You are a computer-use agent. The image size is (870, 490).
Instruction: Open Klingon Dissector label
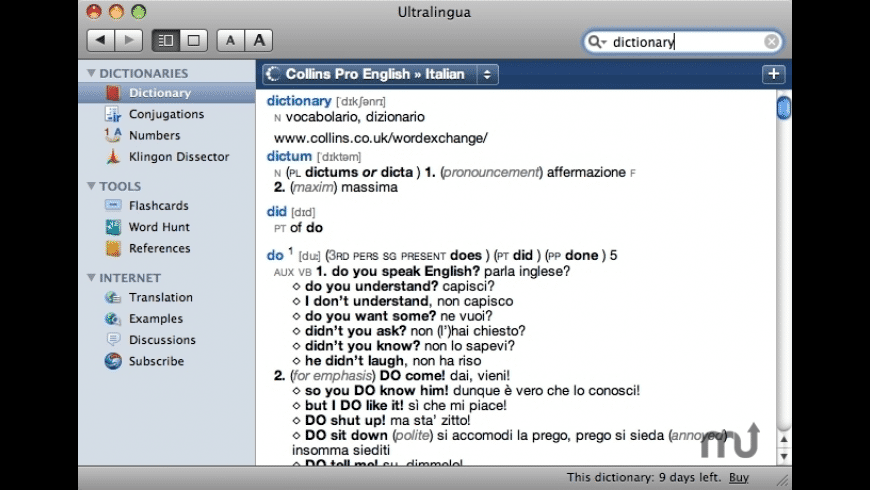click(179, 156)
